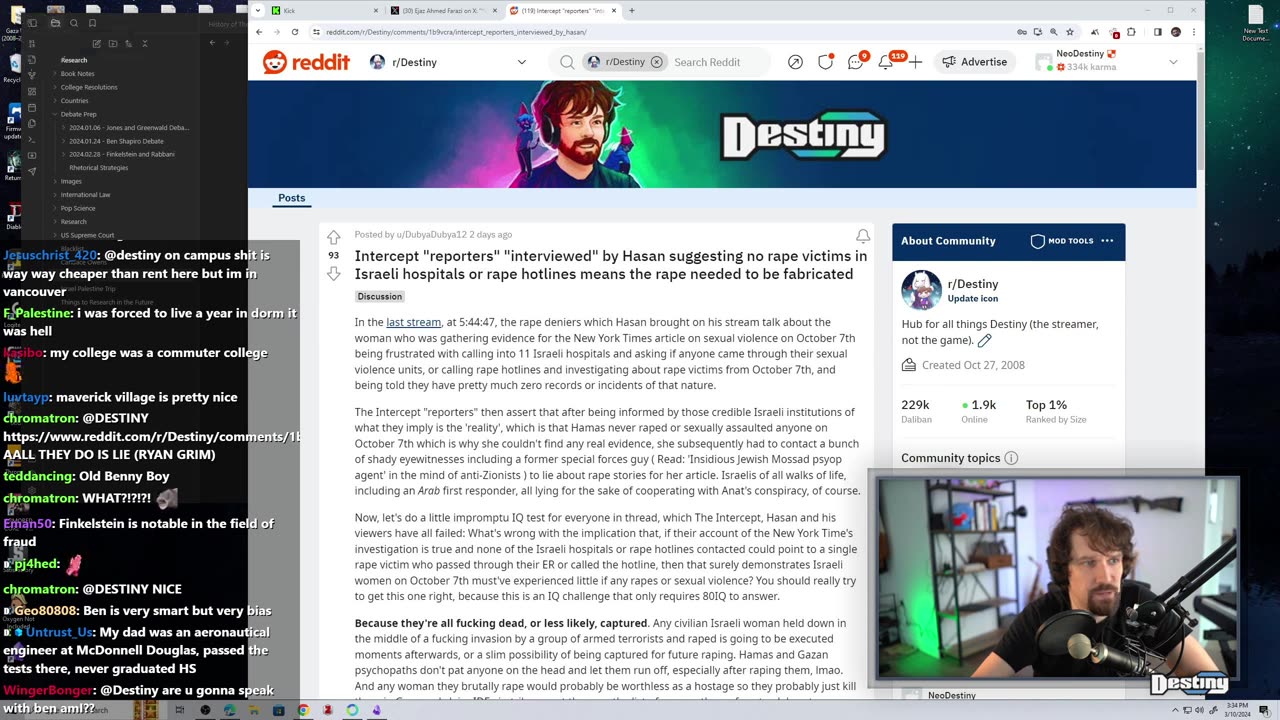Screen dimensions: 1280x720
Task: Click the u/DubyaDubya12 author link
Action: click(x=432, y=235)
